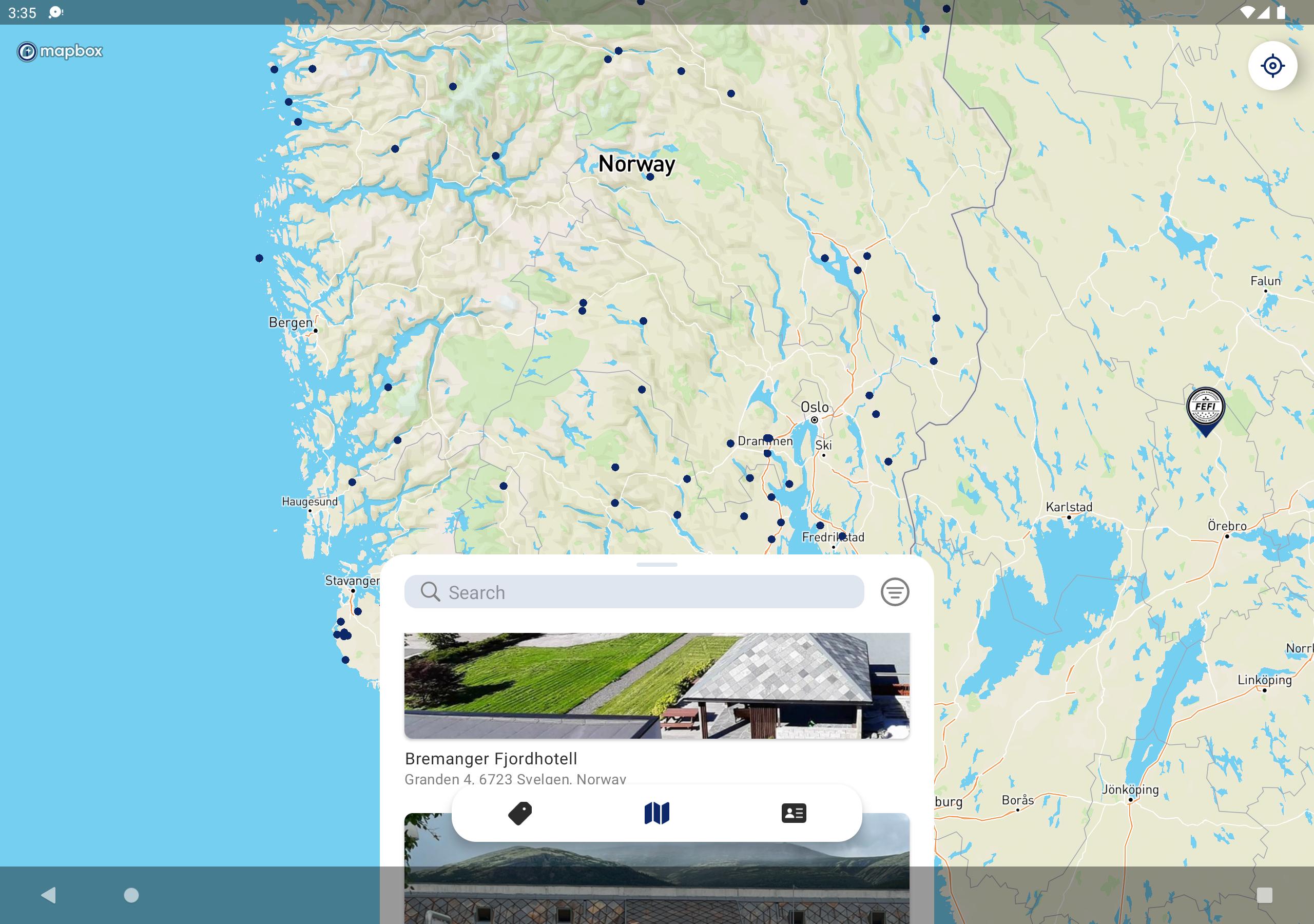The image size is (1314, 924).
Task: Select the Bremanger Fjordhotell title
Action: 491,759
